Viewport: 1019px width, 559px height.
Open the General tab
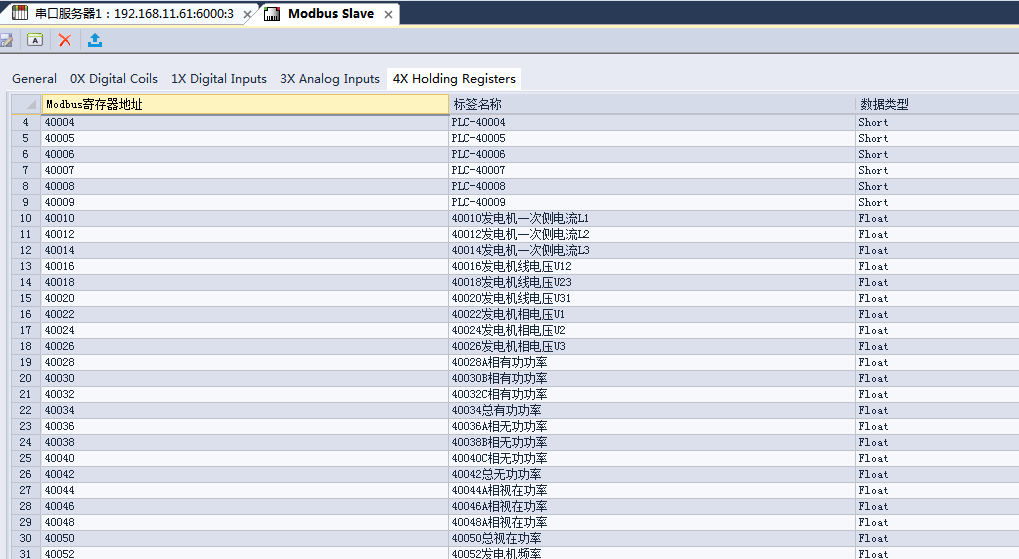(34, 79)
